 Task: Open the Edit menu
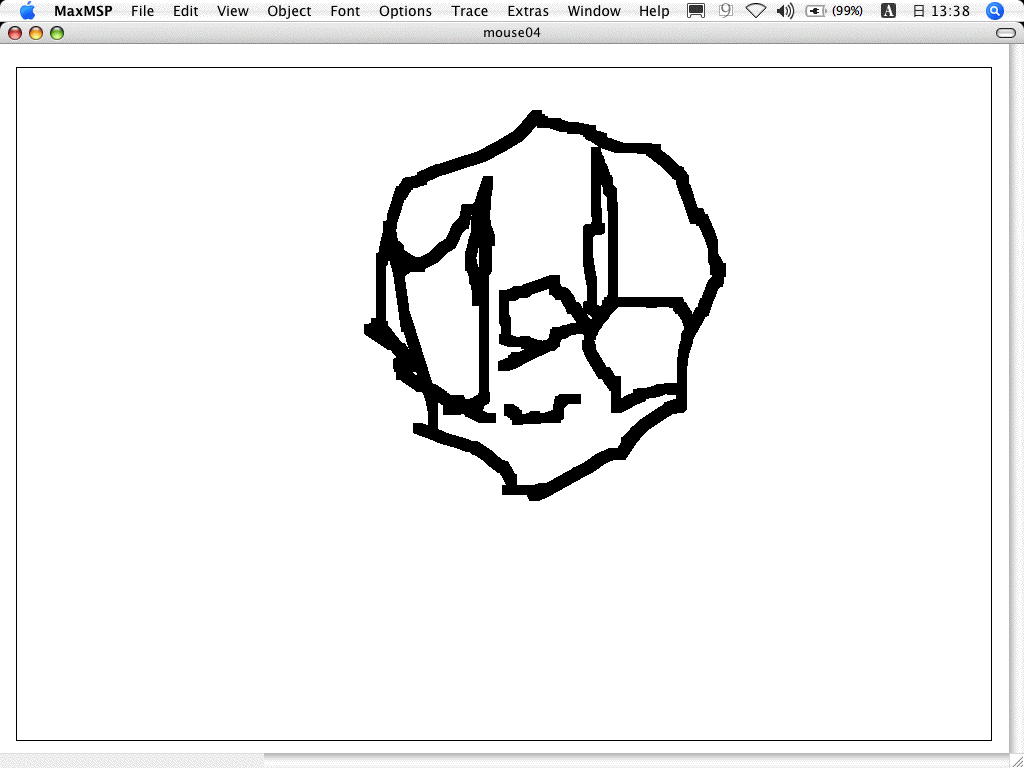pos(185,11)
